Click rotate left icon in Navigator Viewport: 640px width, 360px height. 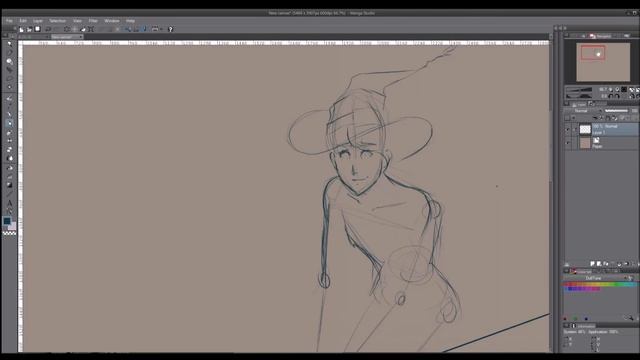(611, 96)
